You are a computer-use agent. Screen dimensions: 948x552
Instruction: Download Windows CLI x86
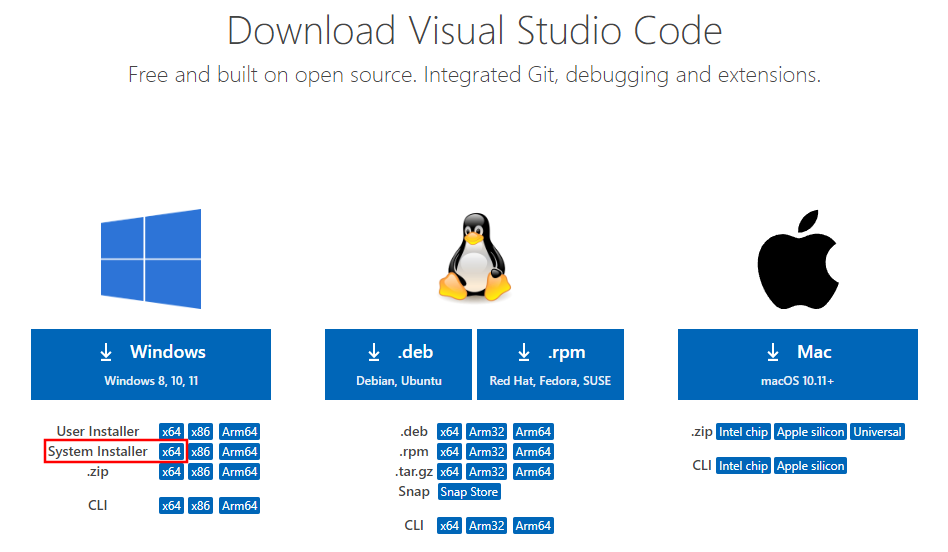tap(200, 505)
